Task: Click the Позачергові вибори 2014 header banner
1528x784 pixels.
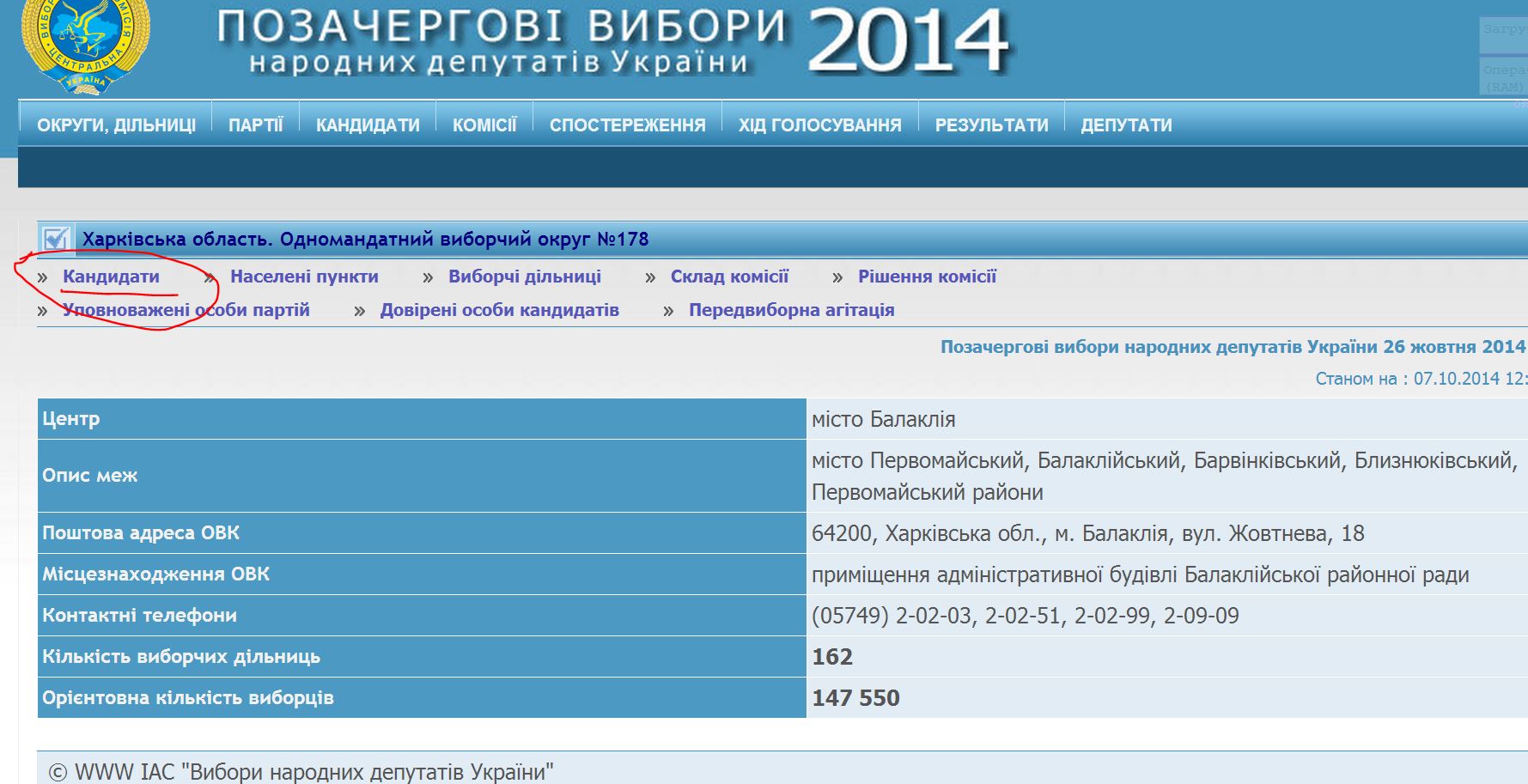Action: tap(612, 41)
